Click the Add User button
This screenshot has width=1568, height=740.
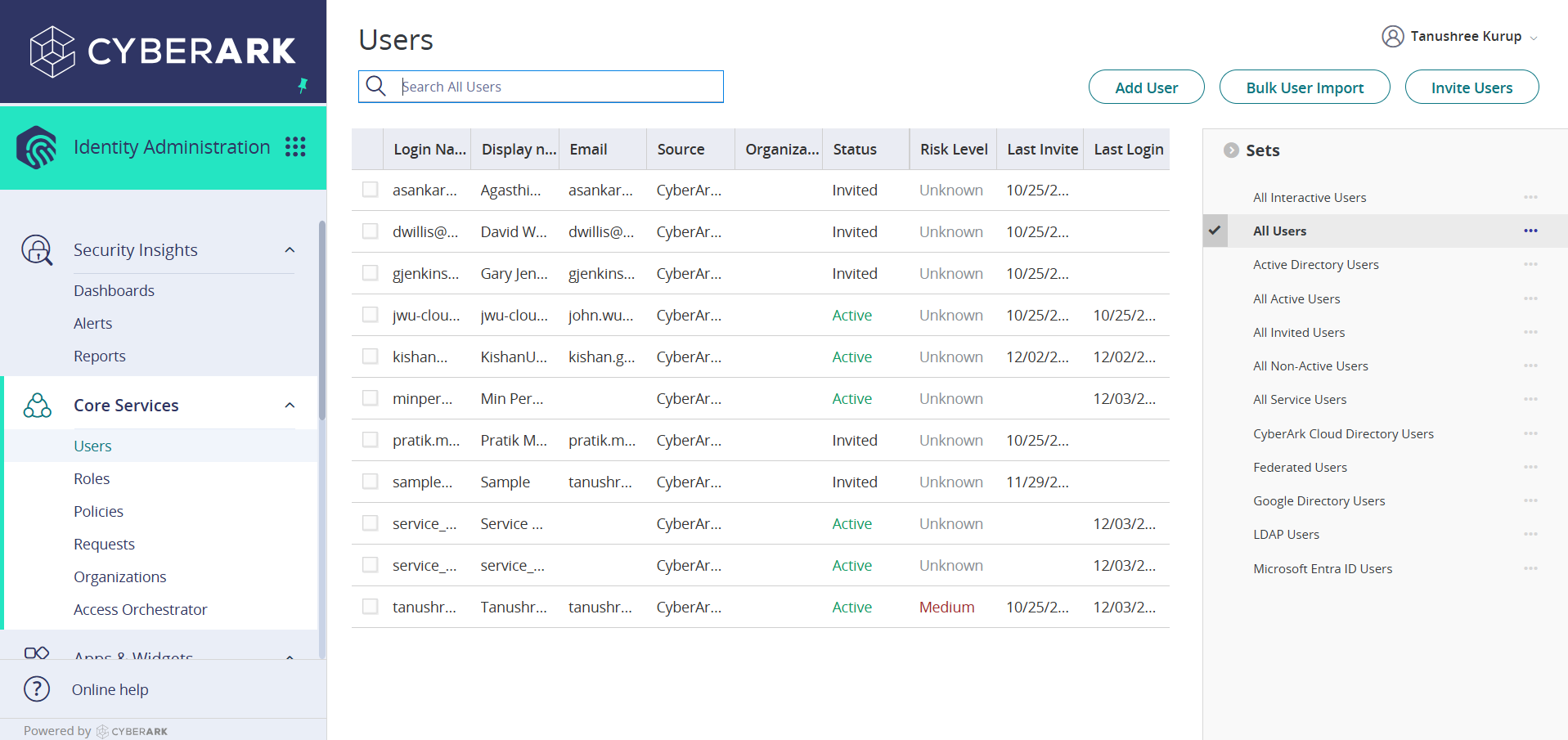point(1146,87)
